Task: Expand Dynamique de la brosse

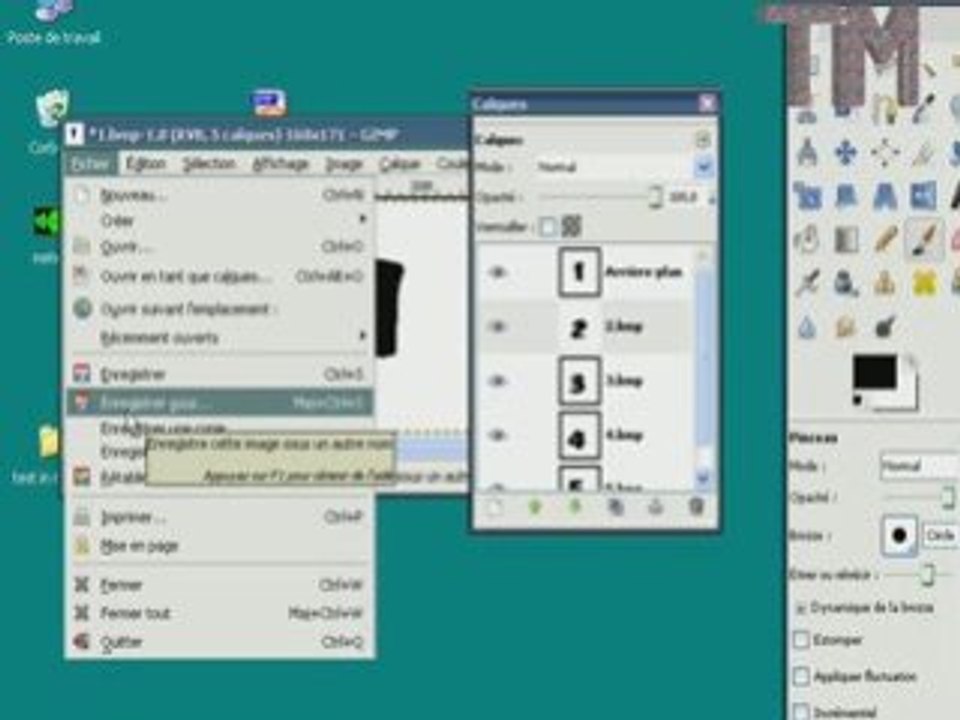Action: point(800,608)
